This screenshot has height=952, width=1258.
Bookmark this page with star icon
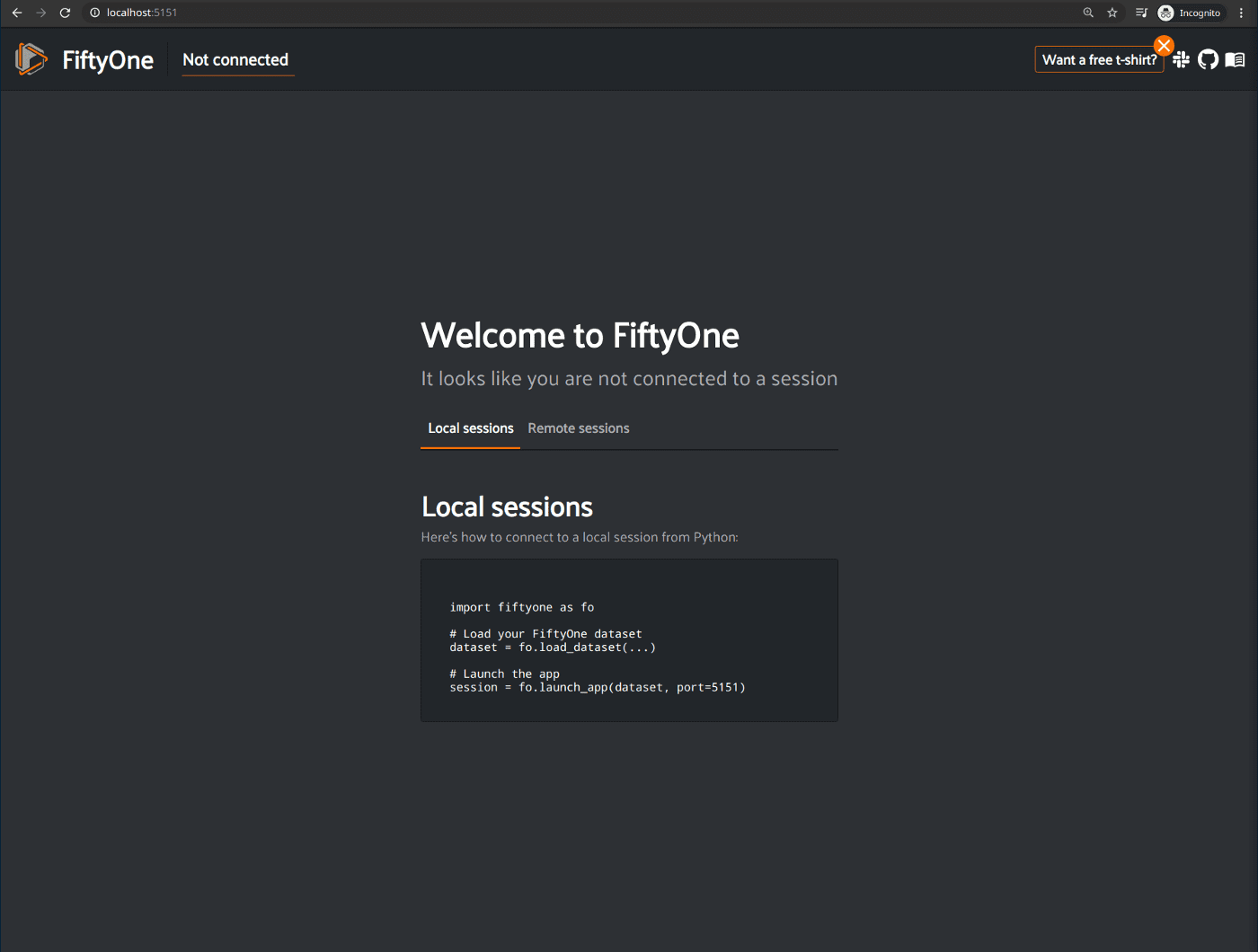click(1112, 13)
